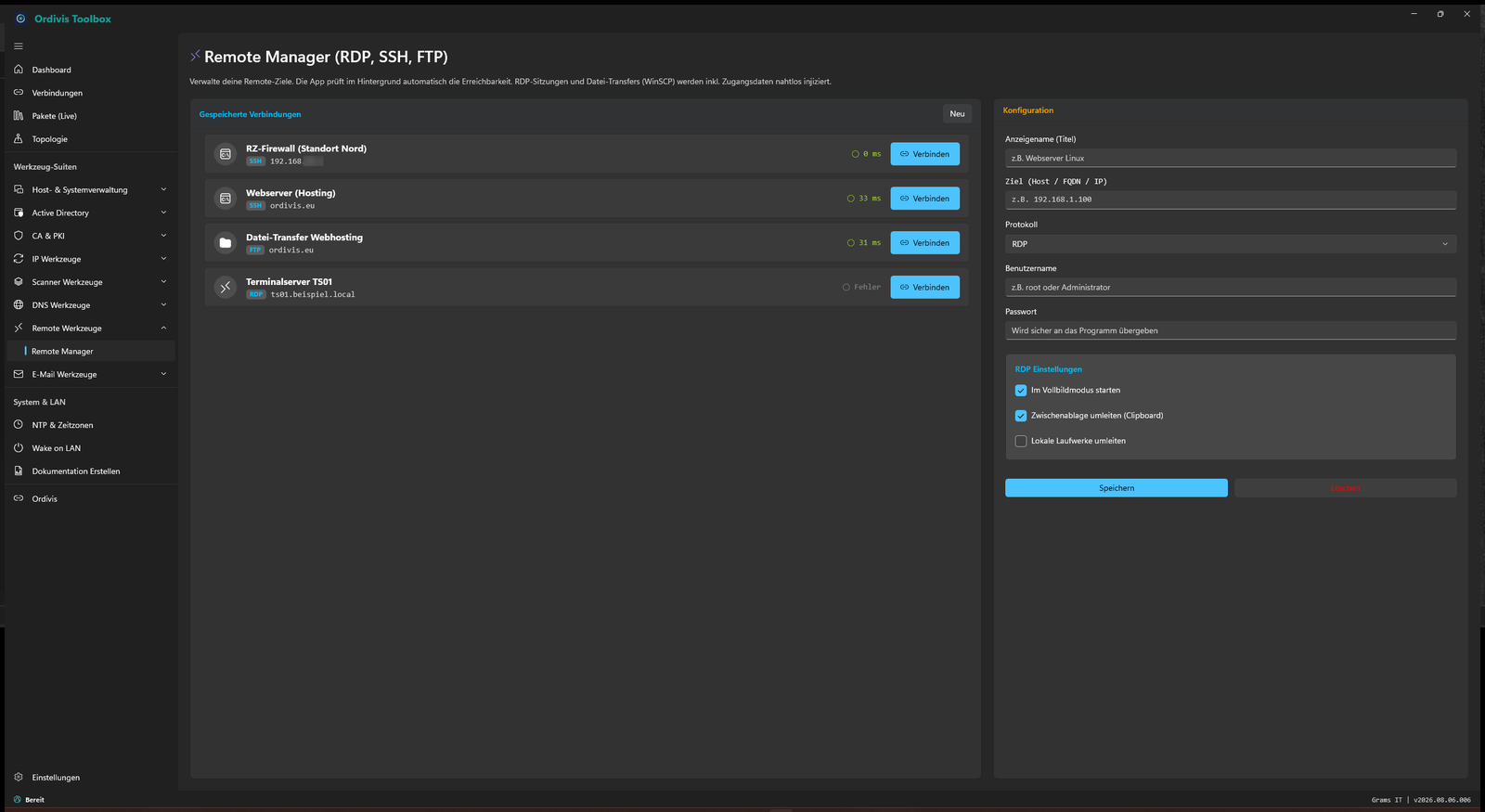1485x812 pixels.
Task: Click the Ordivis Toolbox logo icon
Action: tap(20, 19)
